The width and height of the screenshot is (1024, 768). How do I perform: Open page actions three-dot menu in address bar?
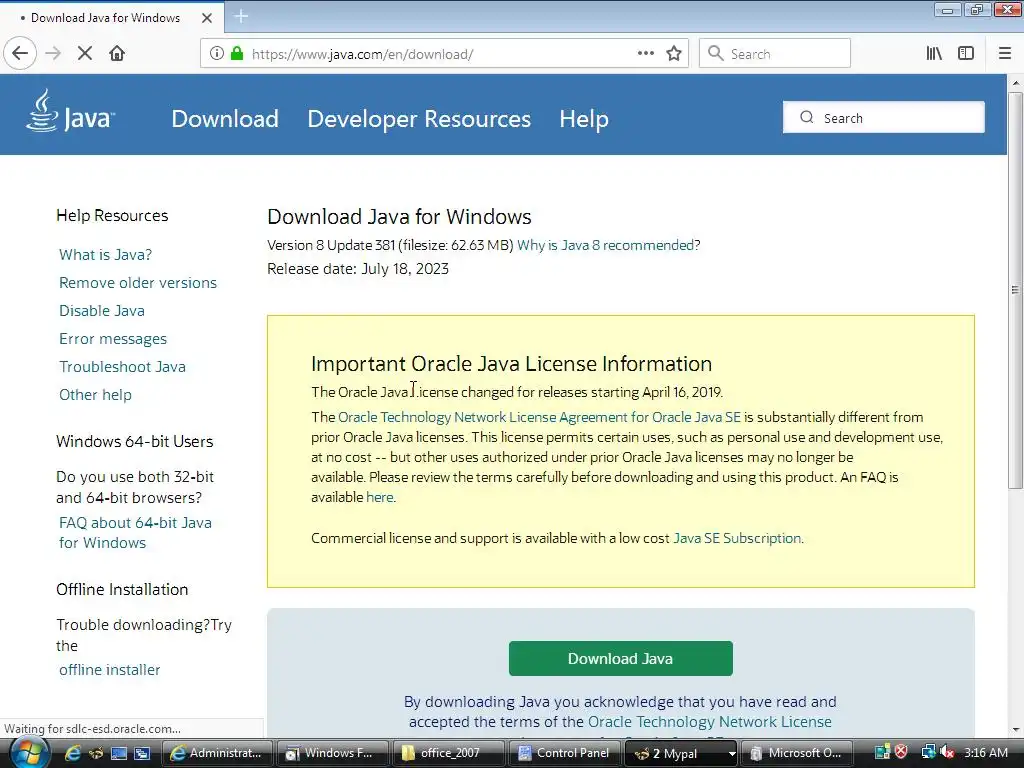coord(645,53)
